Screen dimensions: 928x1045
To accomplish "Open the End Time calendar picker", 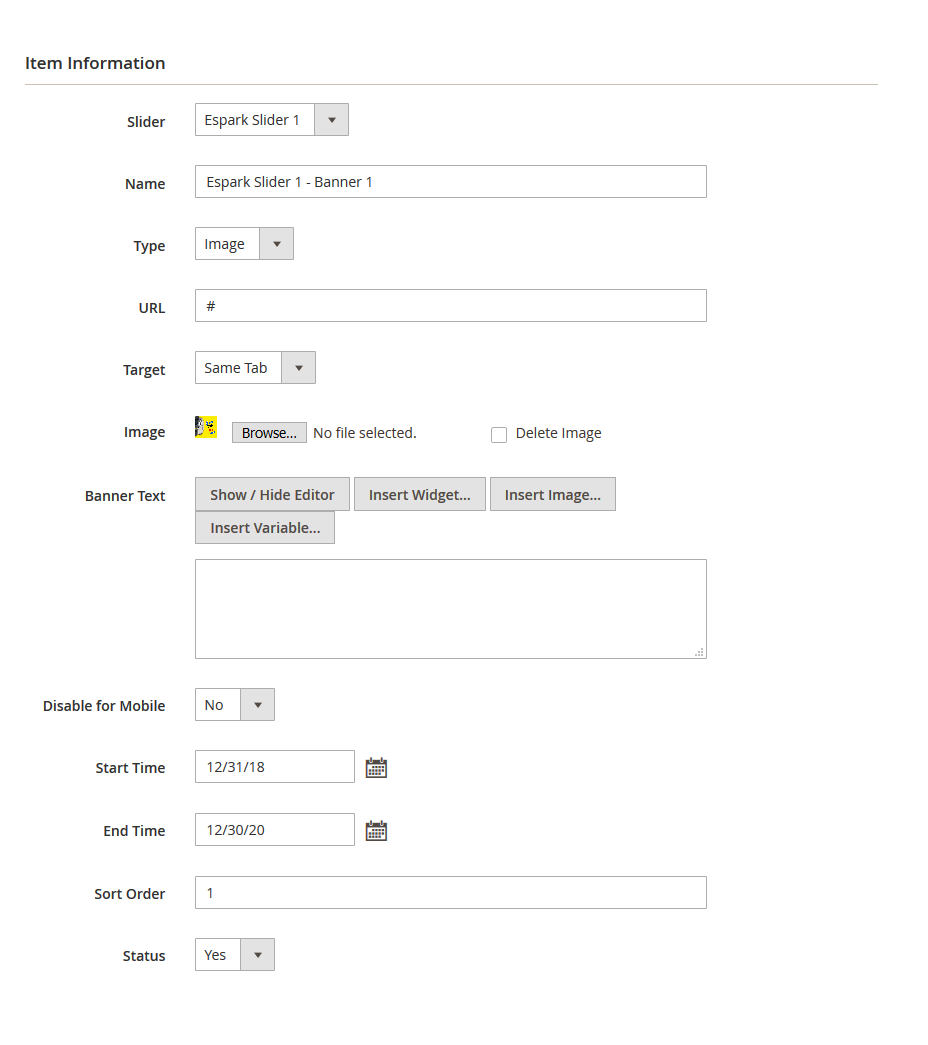I will (x=376, y=831).
